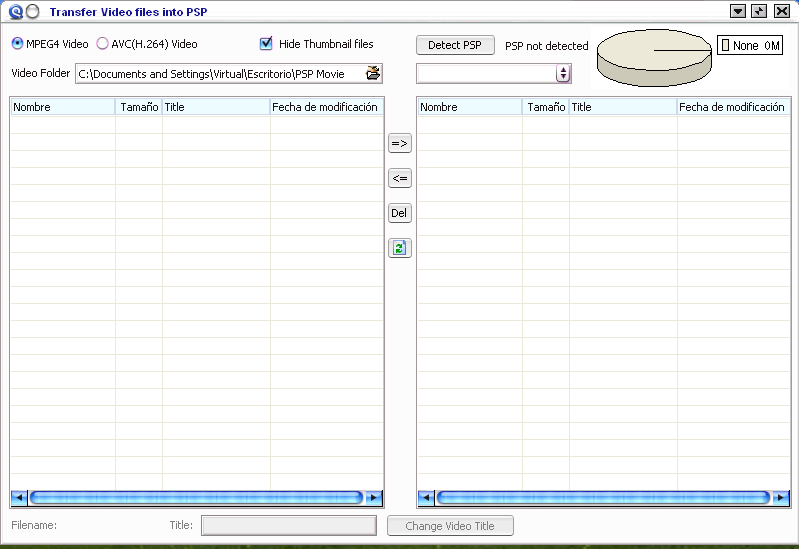
Task: Sort left list by Nombre column
Action: click(x=63, y=107)
